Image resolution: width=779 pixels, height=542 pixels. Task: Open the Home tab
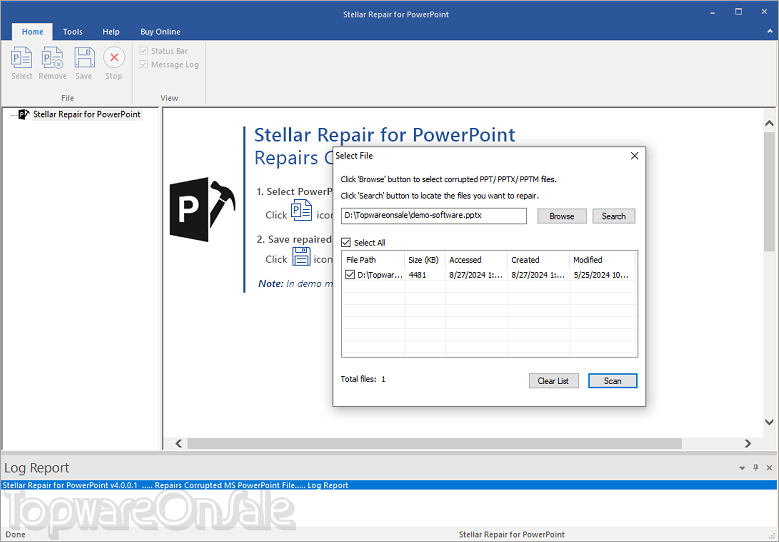[32, 31]
